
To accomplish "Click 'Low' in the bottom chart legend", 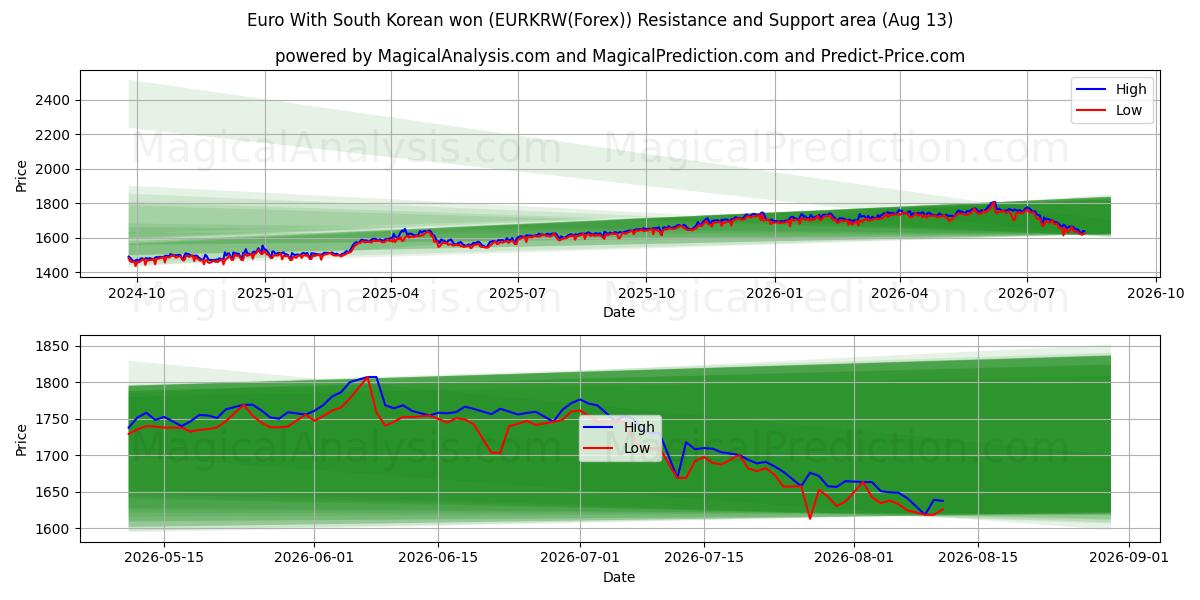I will (x=637, y=448).
